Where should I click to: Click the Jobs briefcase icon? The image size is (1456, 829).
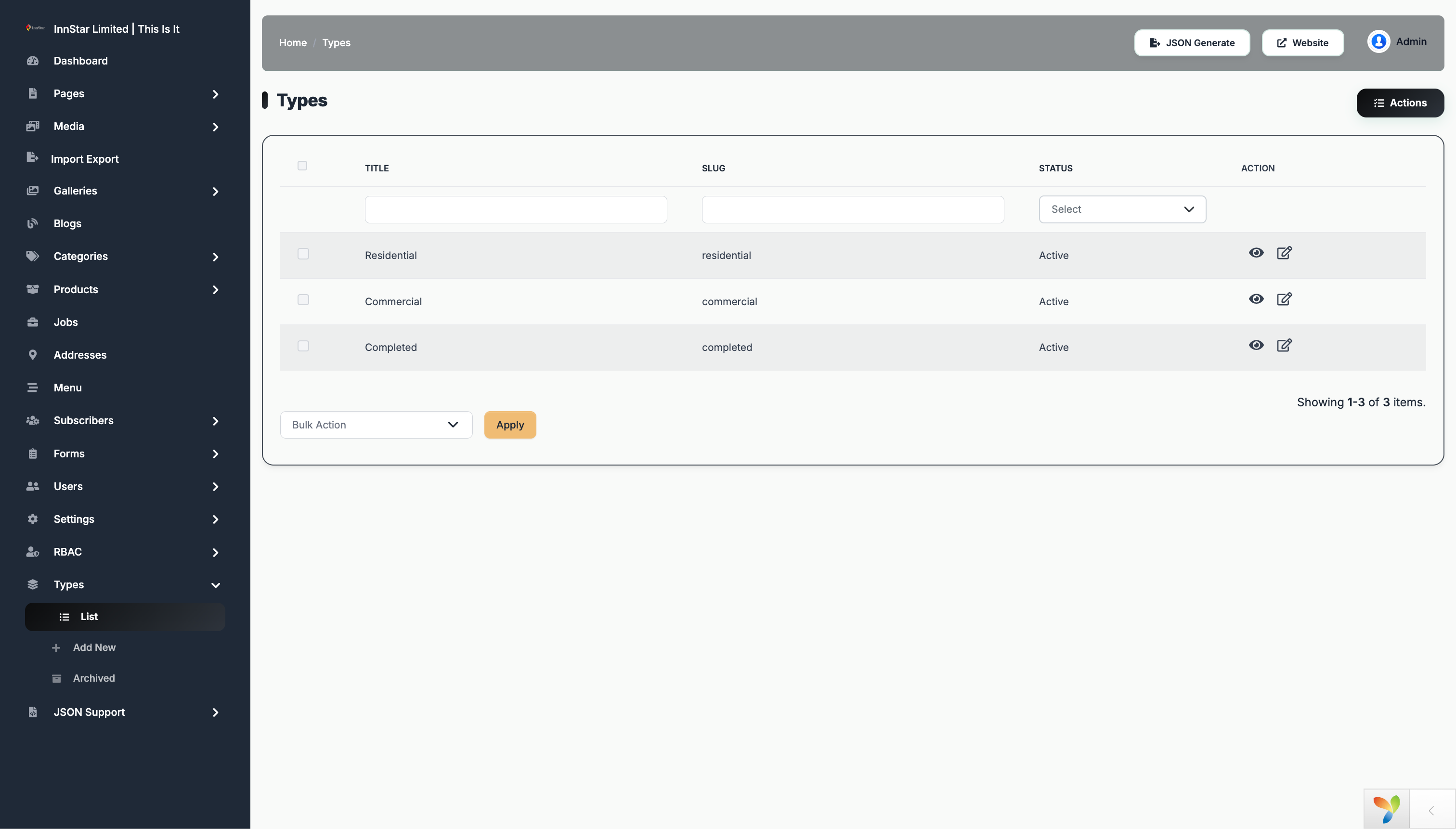pos(32,322)
